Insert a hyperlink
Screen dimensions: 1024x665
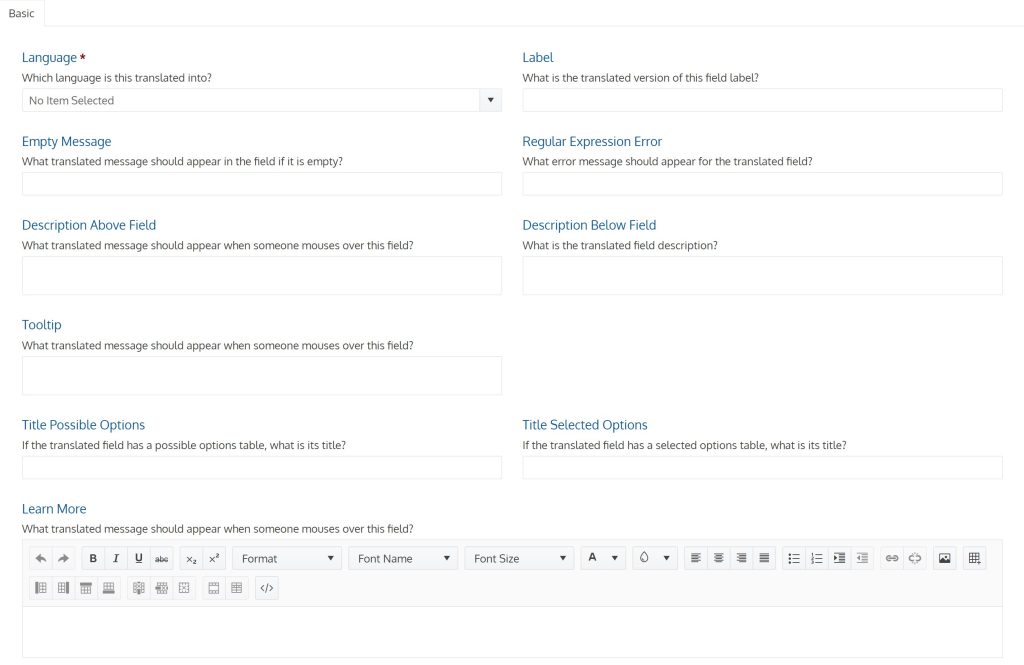pyautogui.click(x=891, y=559)
